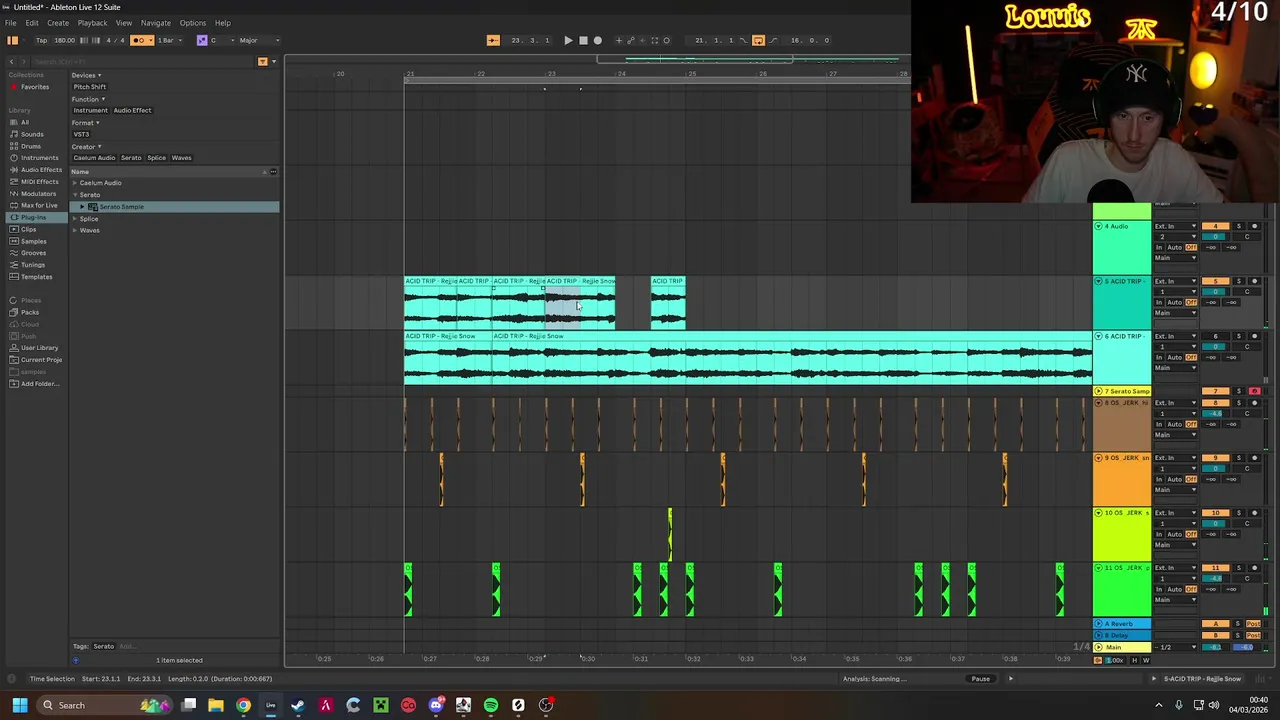Open the Create menu
The image size is (1280, 720).
point(58,23)
